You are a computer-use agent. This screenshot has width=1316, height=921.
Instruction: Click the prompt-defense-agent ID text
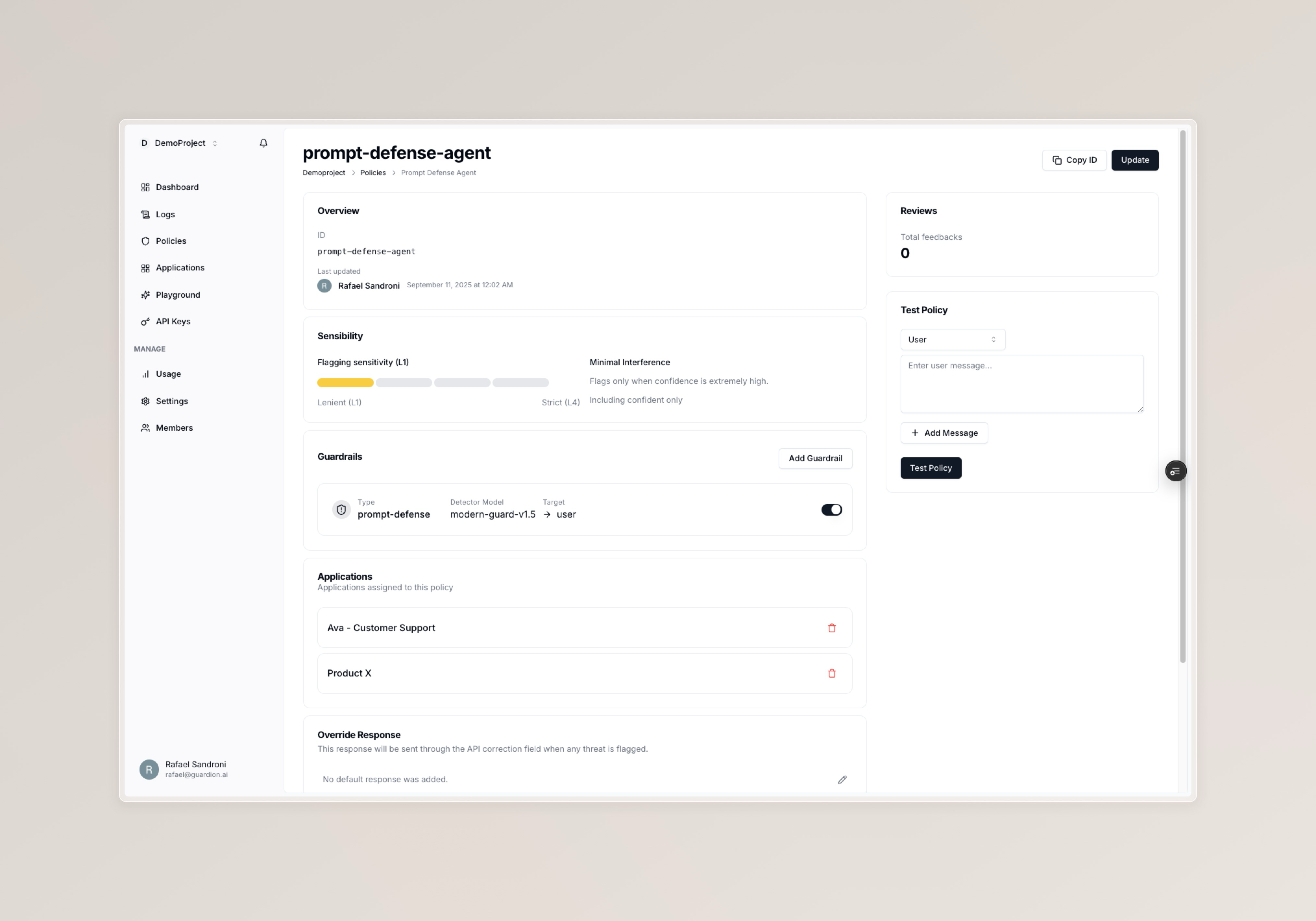point(366,251)
